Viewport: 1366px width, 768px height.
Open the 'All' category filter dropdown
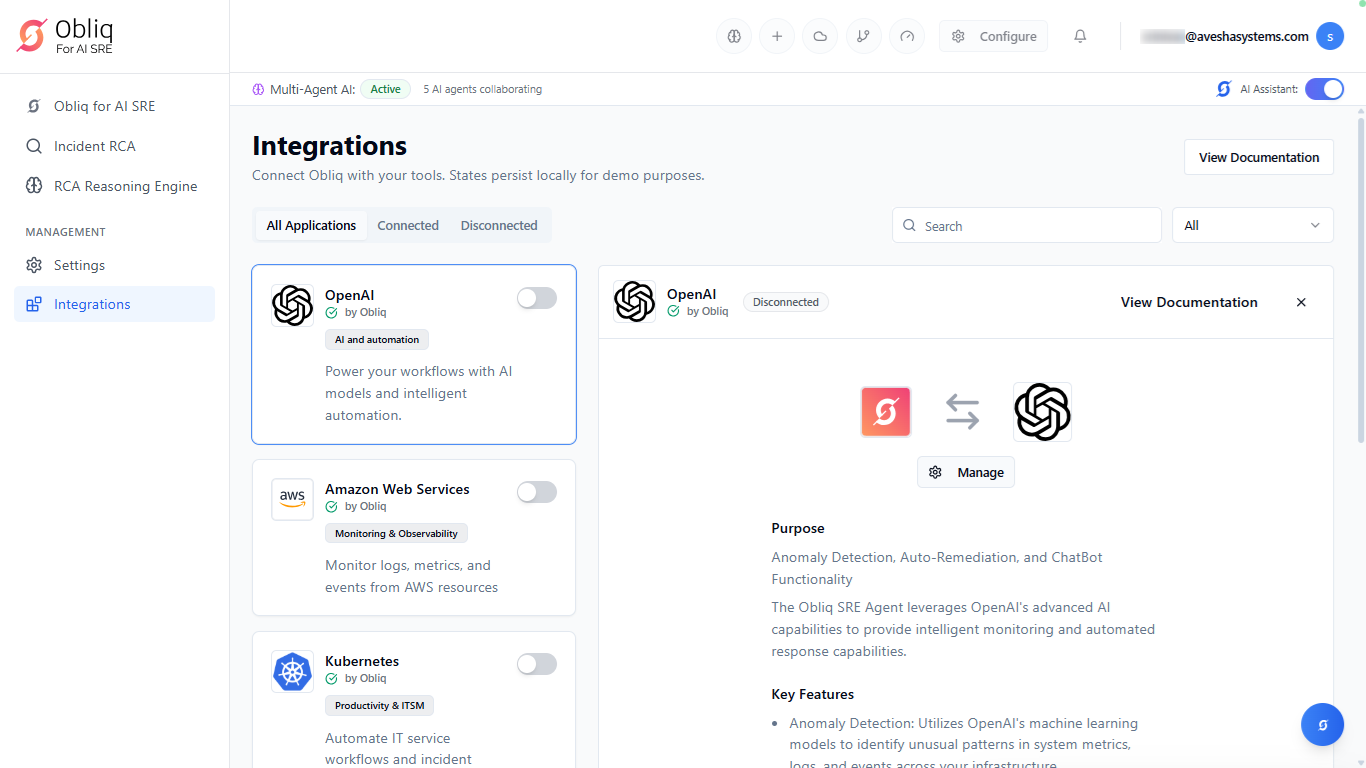[1252, 225]
